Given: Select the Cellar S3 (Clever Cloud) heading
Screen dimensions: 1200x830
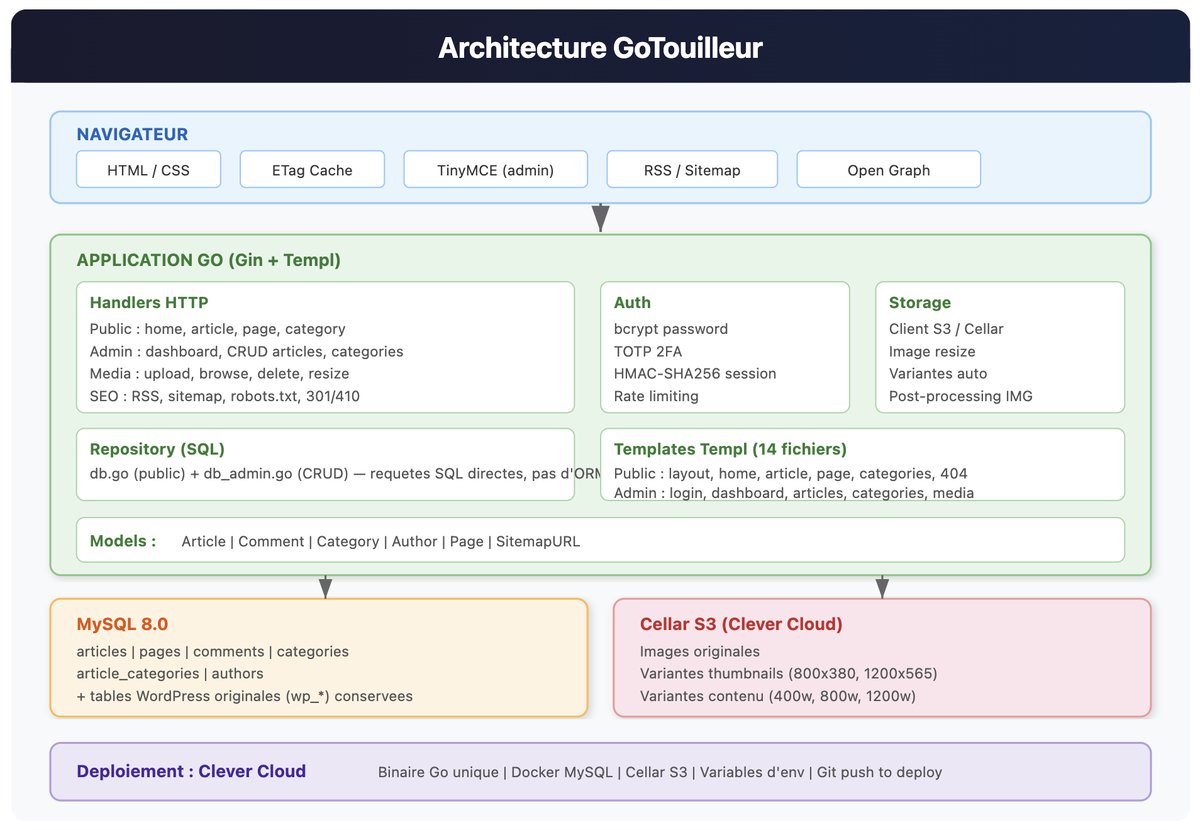Looking at the screenshot, I should [741, 624].
